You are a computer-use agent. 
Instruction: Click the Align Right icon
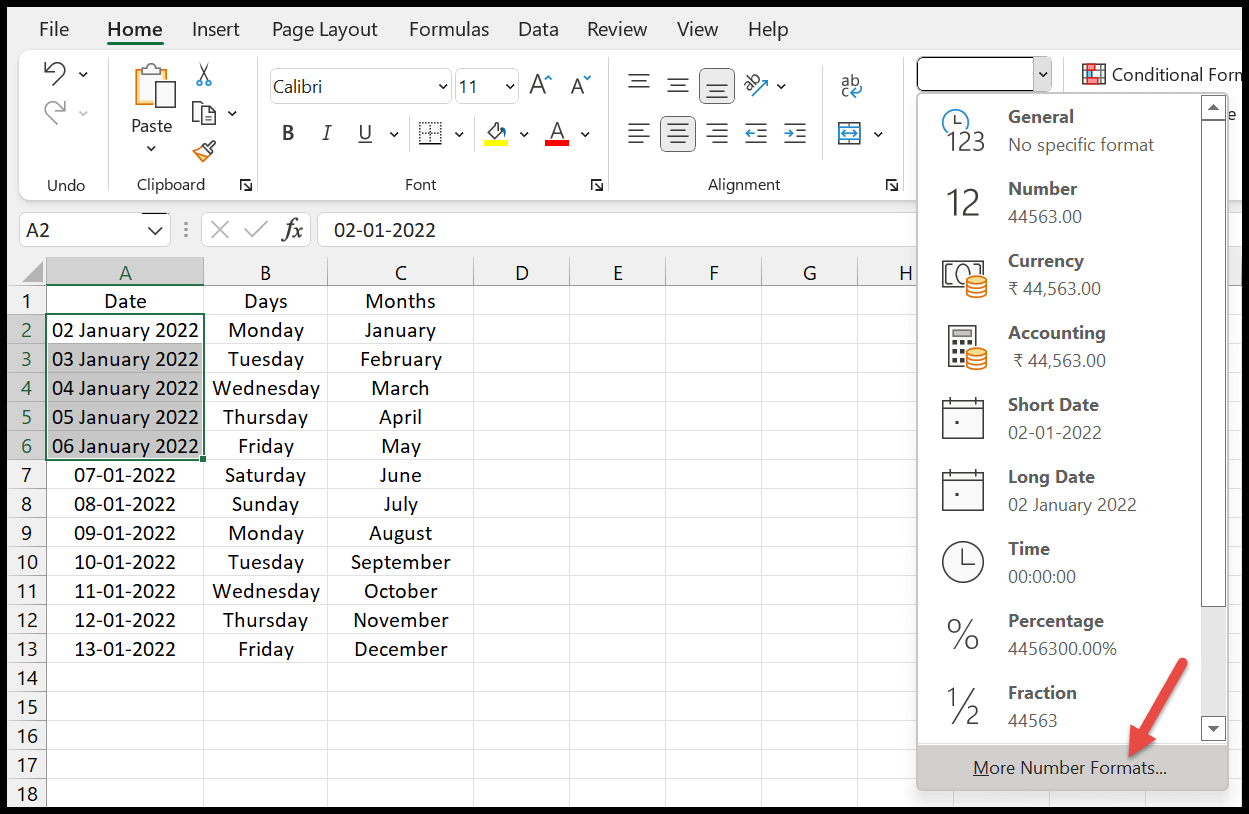tap(717, 133)
